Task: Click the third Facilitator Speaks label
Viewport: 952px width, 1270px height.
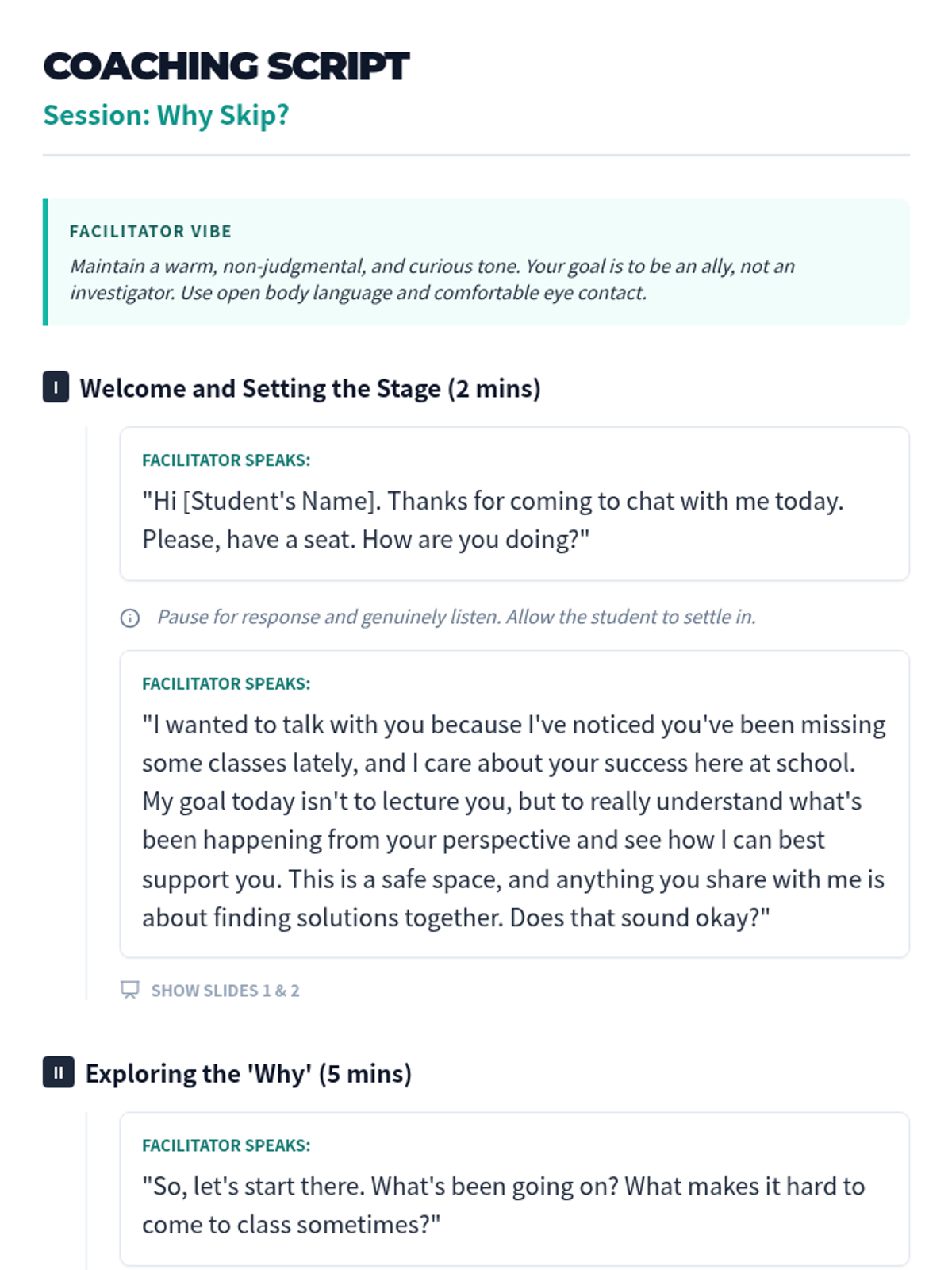Action: [x=226, y=1145]
